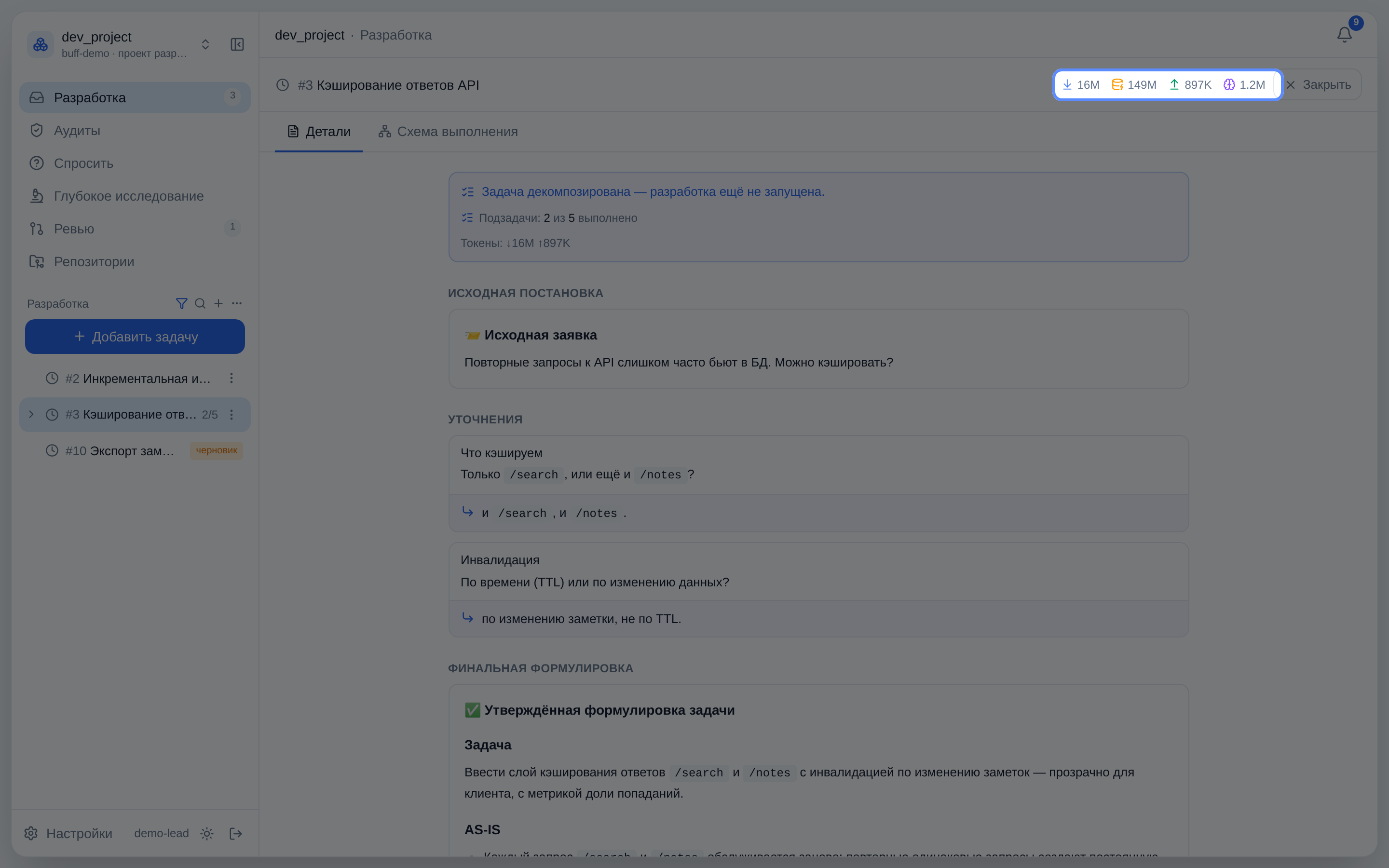This screenshot has width=1389, height=868.
Task: Click the черновик badge on task #10
Action: coord(217,451)
